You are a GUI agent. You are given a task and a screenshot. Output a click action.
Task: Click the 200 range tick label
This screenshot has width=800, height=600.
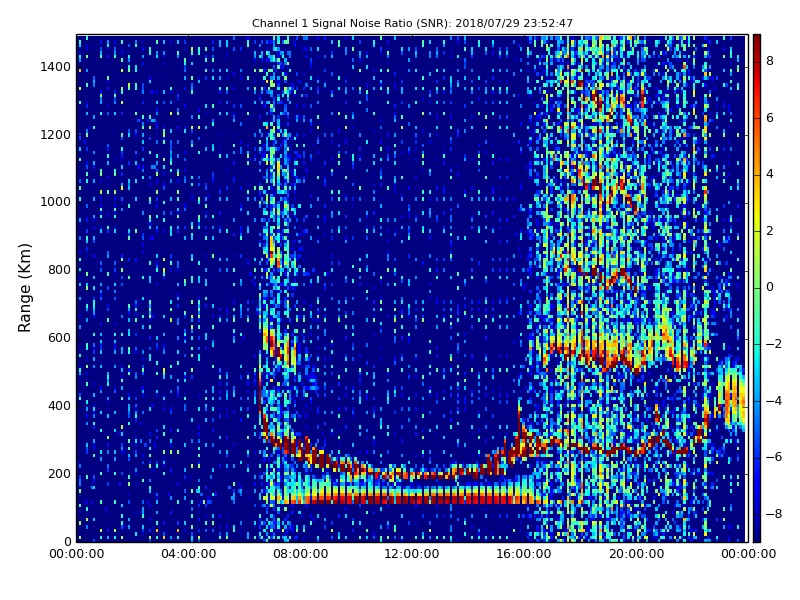(x=59, y=473)
